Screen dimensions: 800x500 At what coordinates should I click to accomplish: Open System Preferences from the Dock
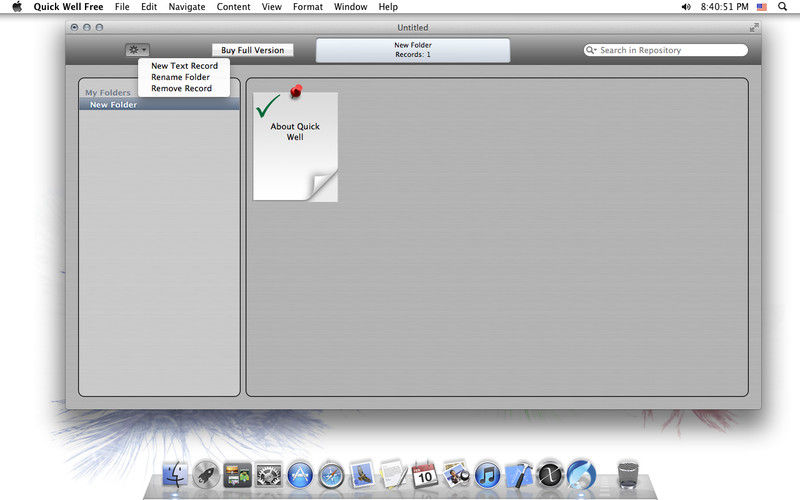click(269, 475)
